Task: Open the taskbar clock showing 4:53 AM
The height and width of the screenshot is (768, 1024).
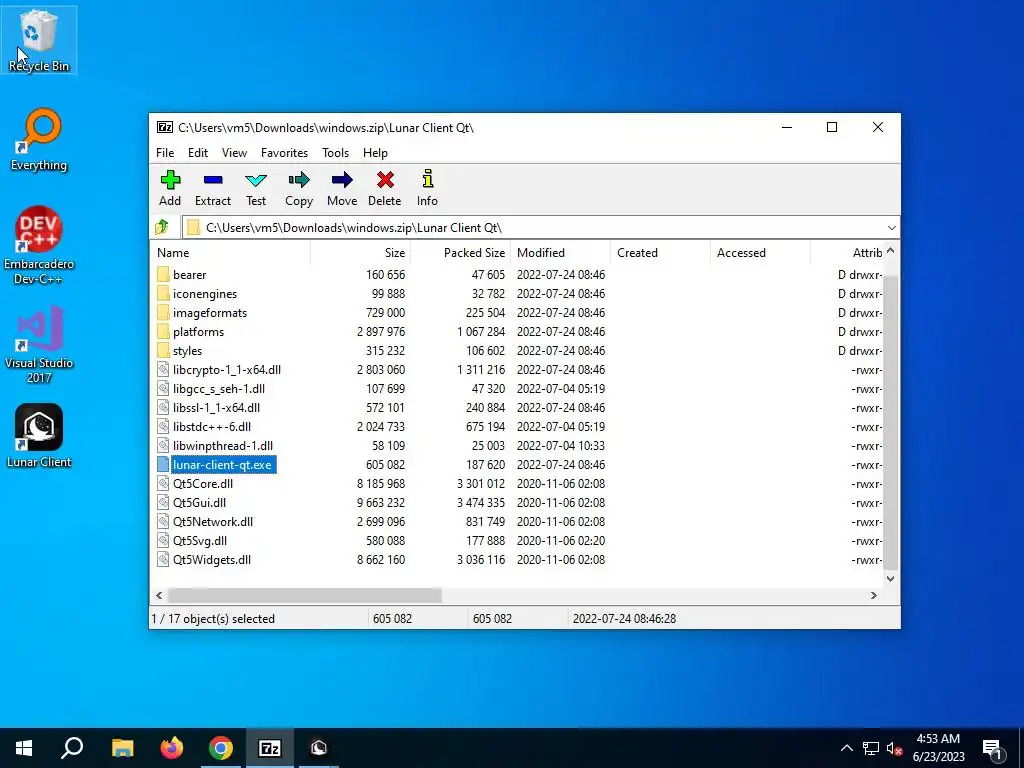Action: click(938, 748)
